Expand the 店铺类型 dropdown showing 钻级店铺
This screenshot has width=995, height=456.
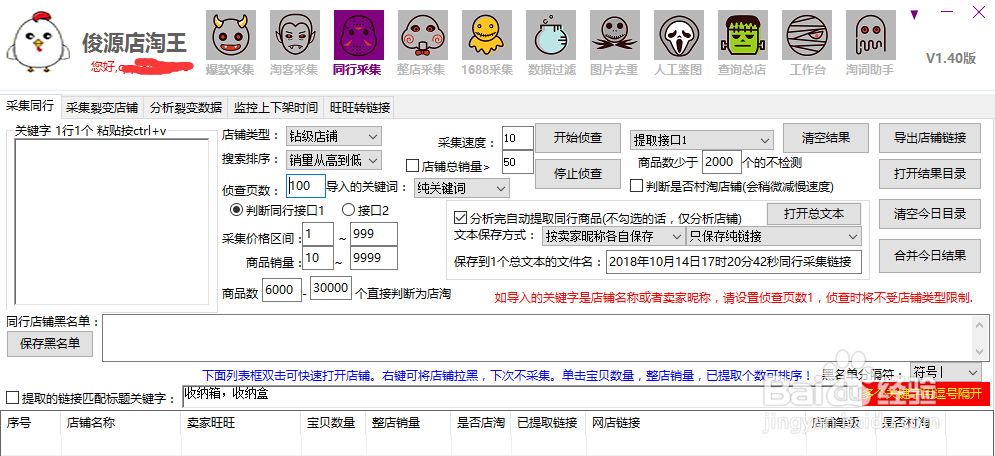point(334,136)
